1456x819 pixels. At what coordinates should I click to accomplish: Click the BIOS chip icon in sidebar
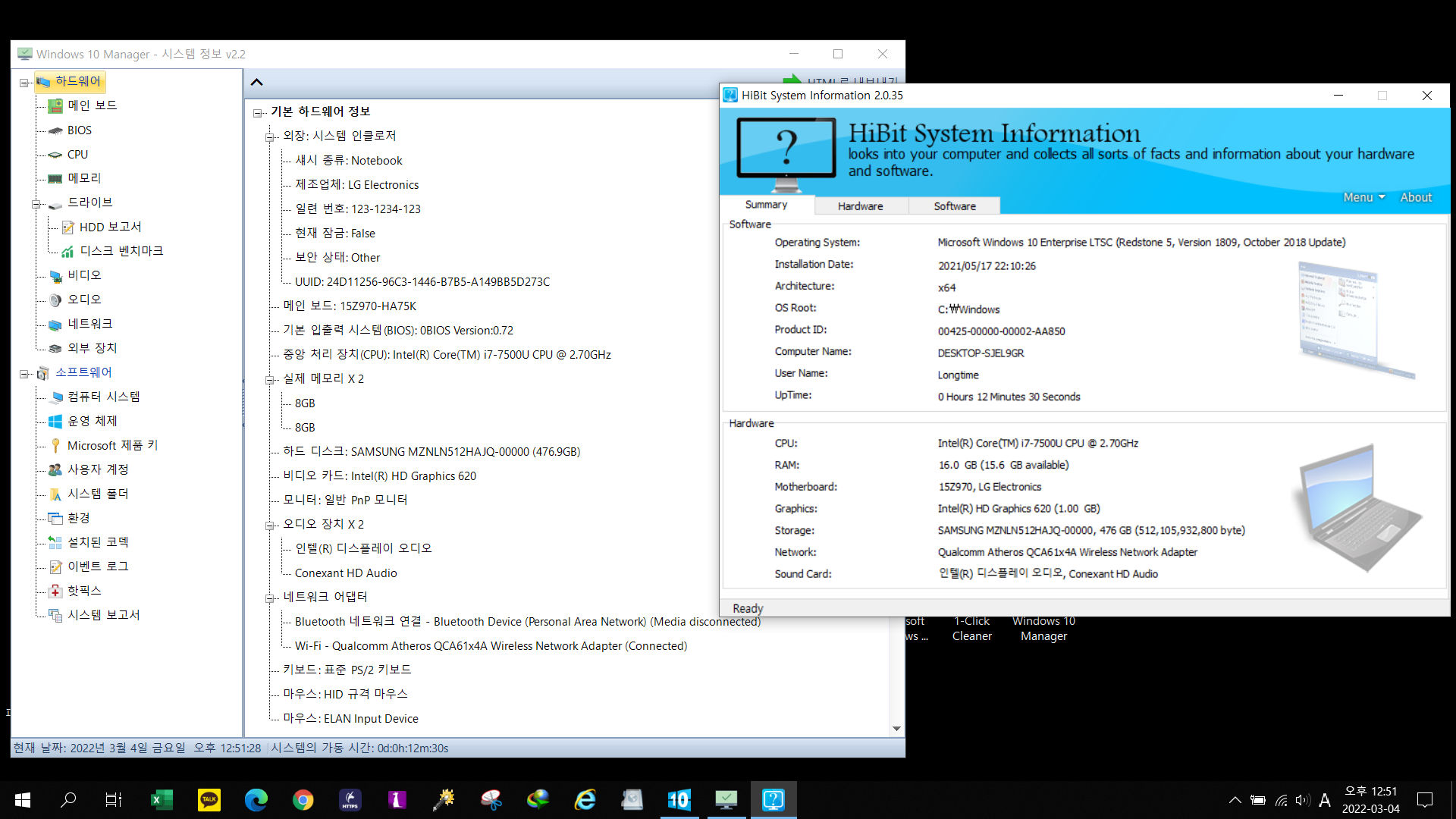[55, 130]
